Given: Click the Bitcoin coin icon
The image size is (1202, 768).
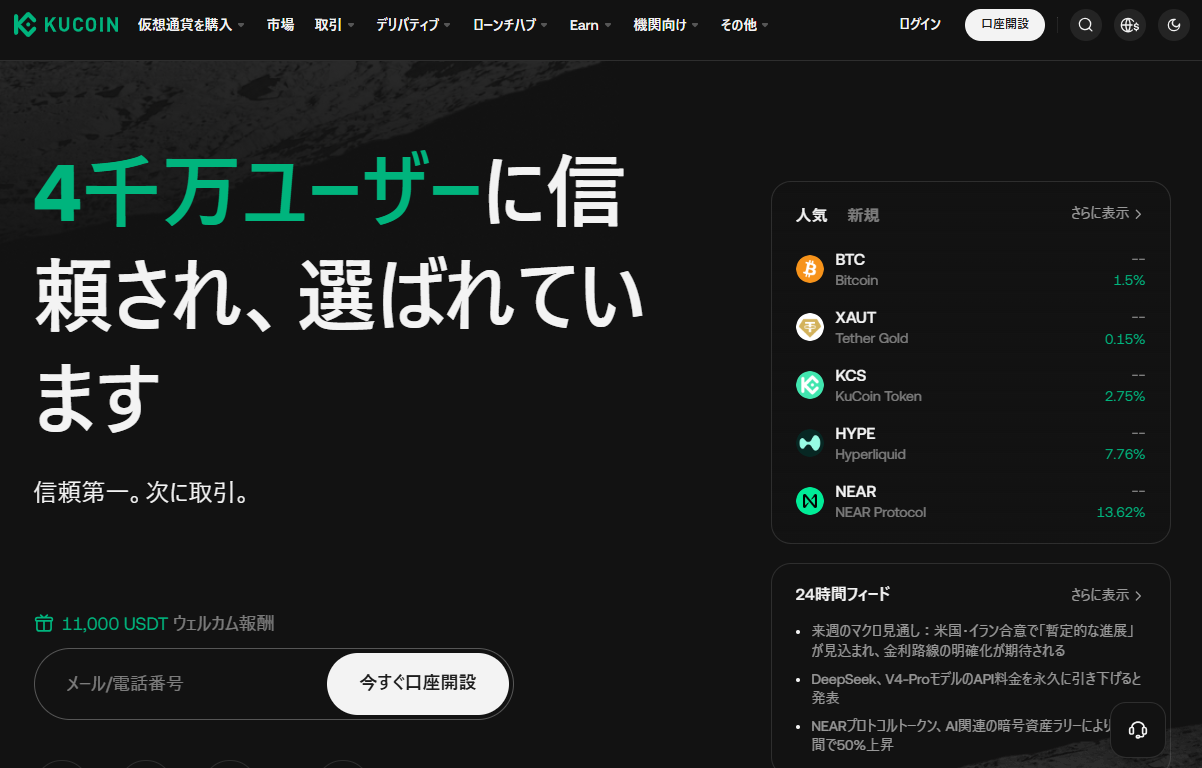Looking at the screenshot, I should [x=810, y=269].
